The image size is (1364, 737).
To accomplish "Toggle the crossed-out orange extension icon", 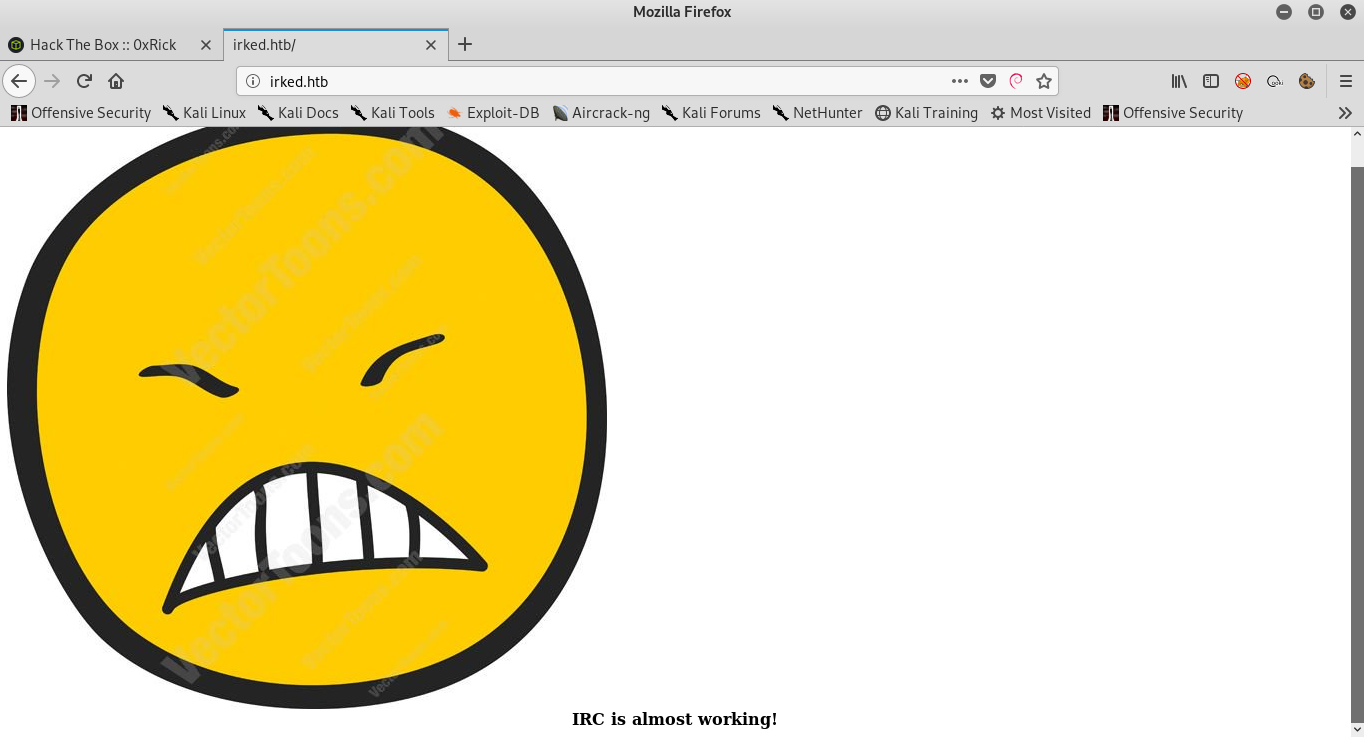I will [x=1243, y=81].
